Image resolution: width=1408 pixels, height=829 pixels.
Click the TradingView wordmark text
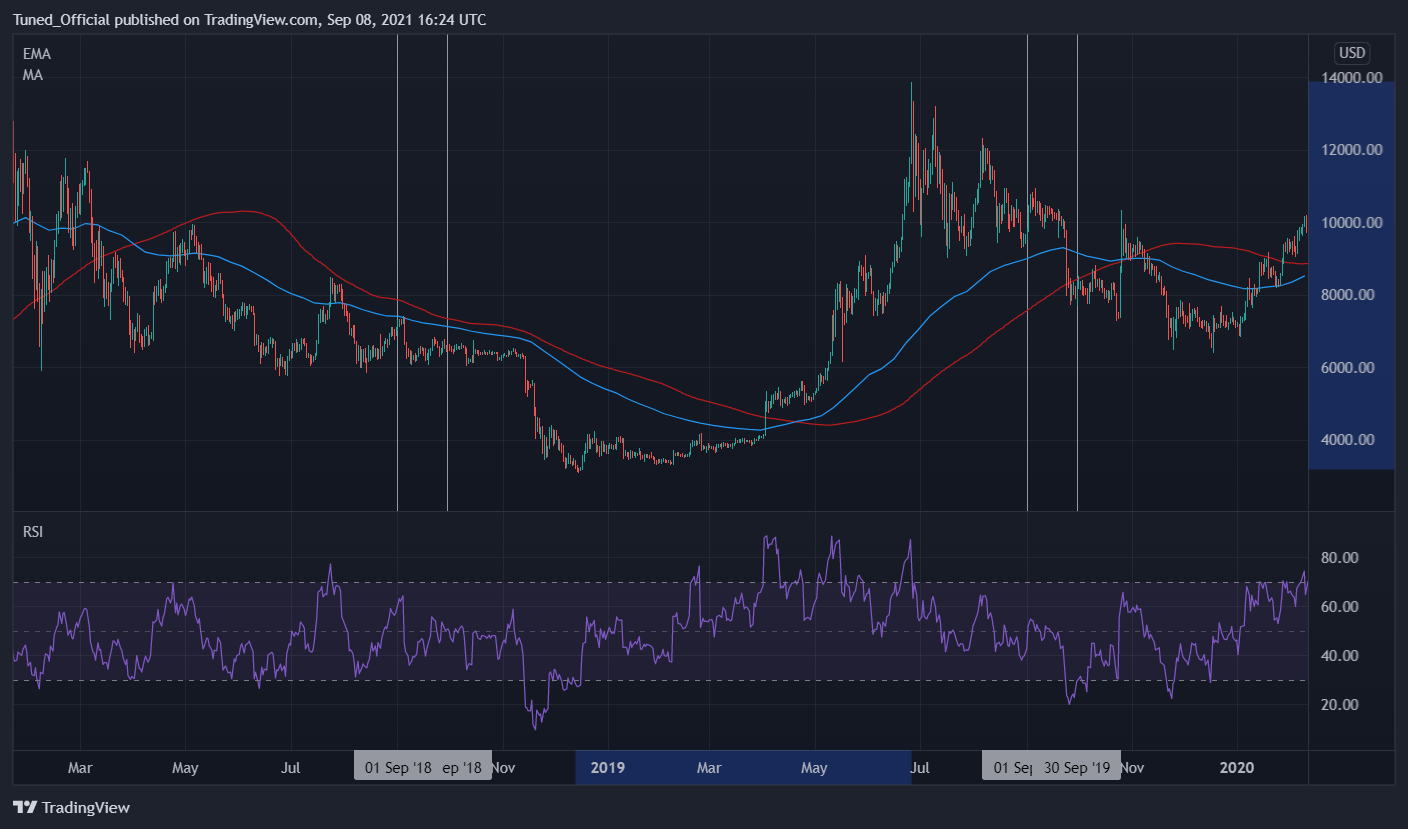(x=87, y=807)
